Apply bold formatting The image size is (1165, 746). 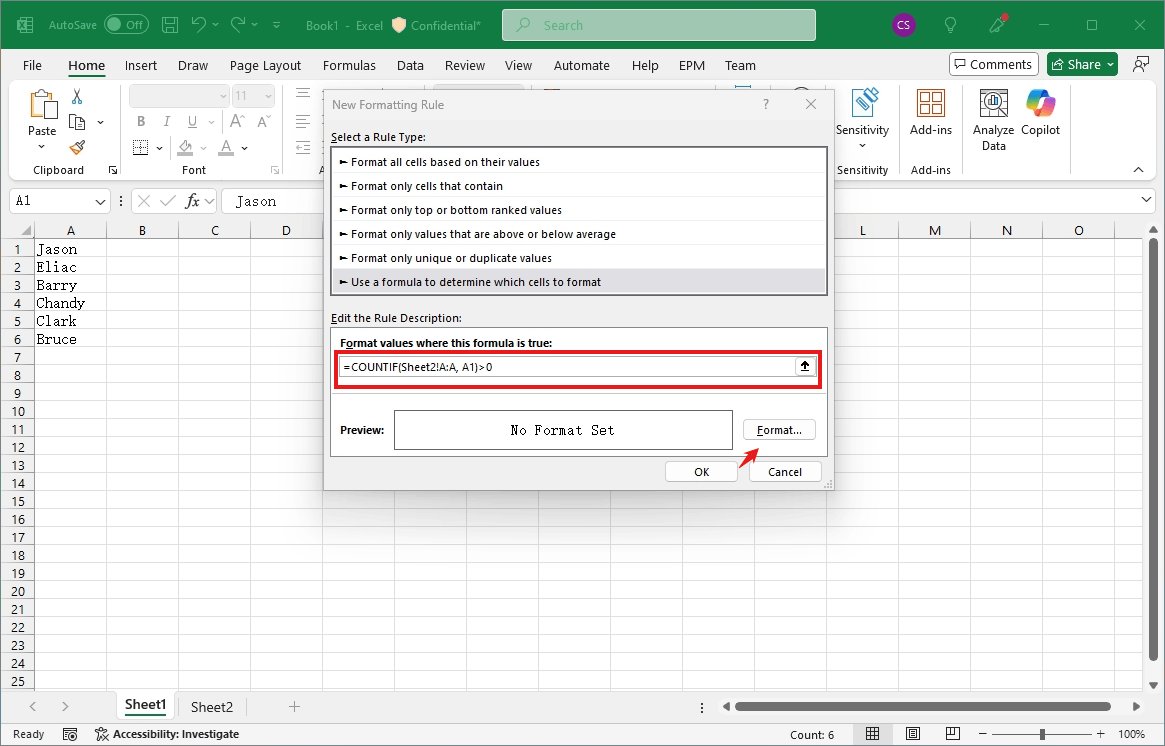point(140,121)
